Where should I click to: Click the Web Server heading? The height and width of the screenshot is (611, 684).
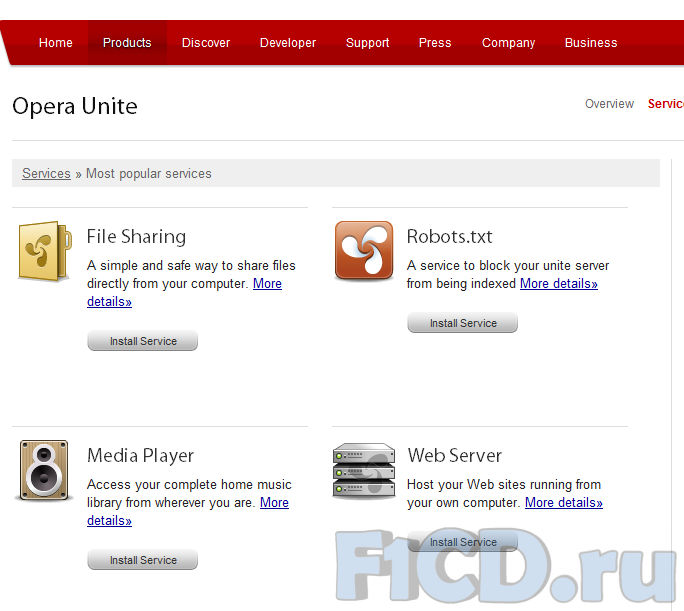point(455,456)
